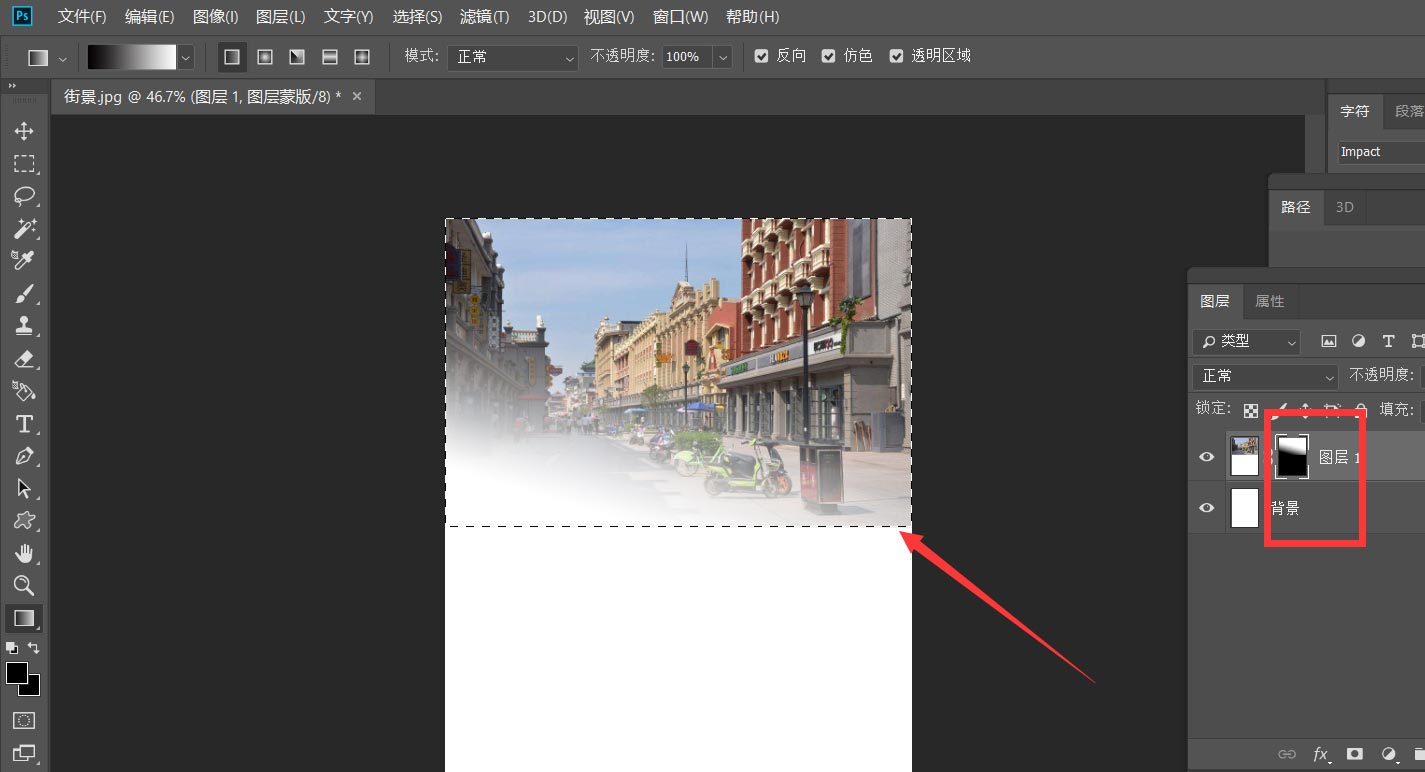Screen dimensions: 1425x772
Task: Open the 图像(I) menu
Action: click(215, 17)
